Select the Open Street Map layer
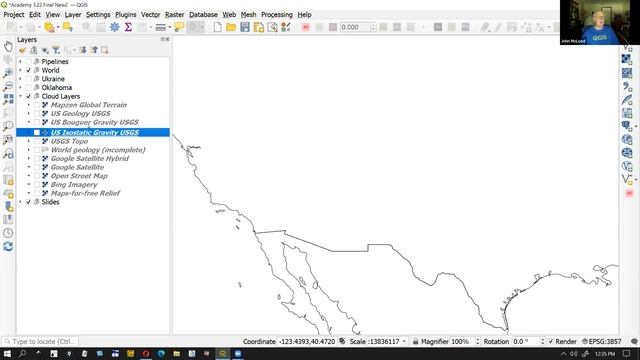640x360 pixels. click(79, 176)
